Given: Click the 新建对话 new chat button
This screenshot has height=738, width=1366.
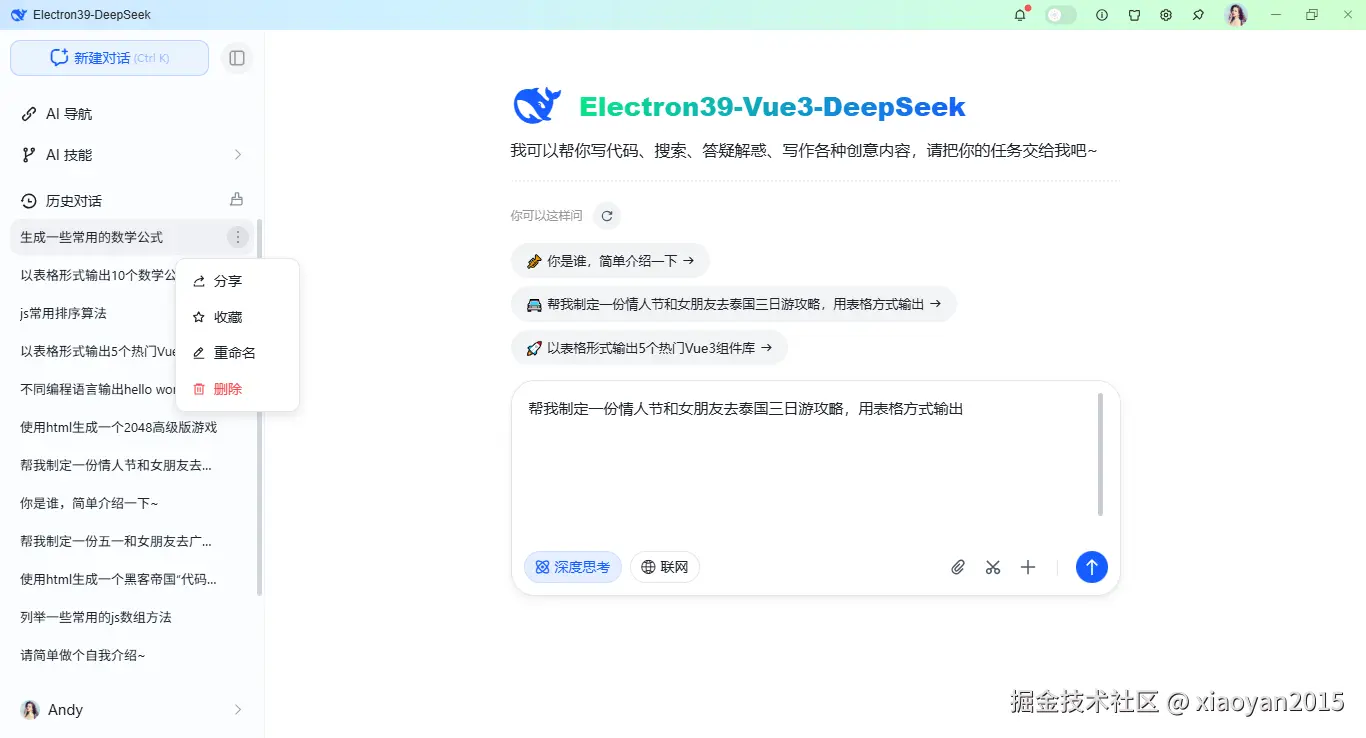Looking at the screenshot, I should [x=109, y=58].
